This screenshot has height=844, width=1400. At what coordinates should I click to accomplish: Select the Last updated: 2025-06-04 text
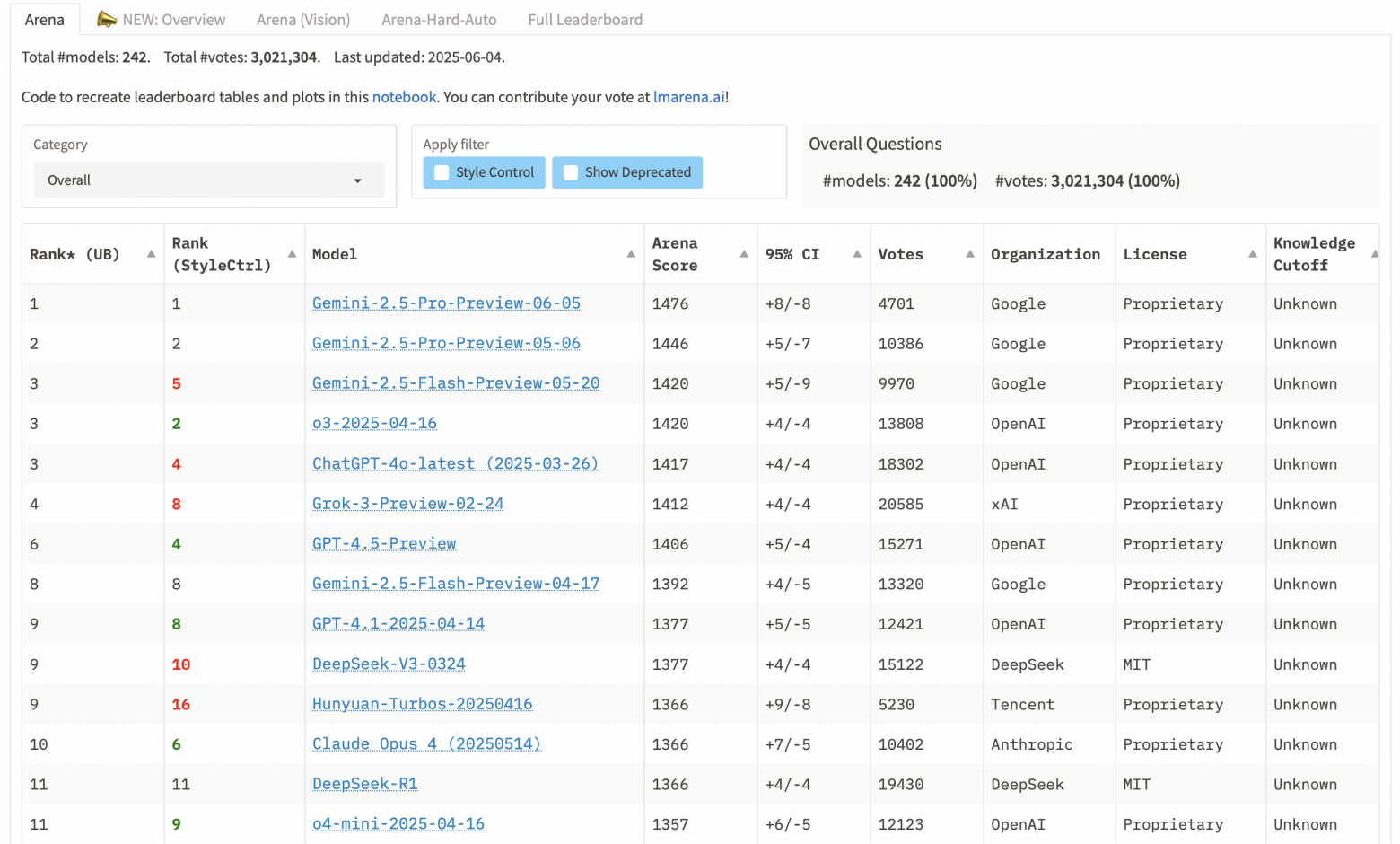tap(419, 57)
